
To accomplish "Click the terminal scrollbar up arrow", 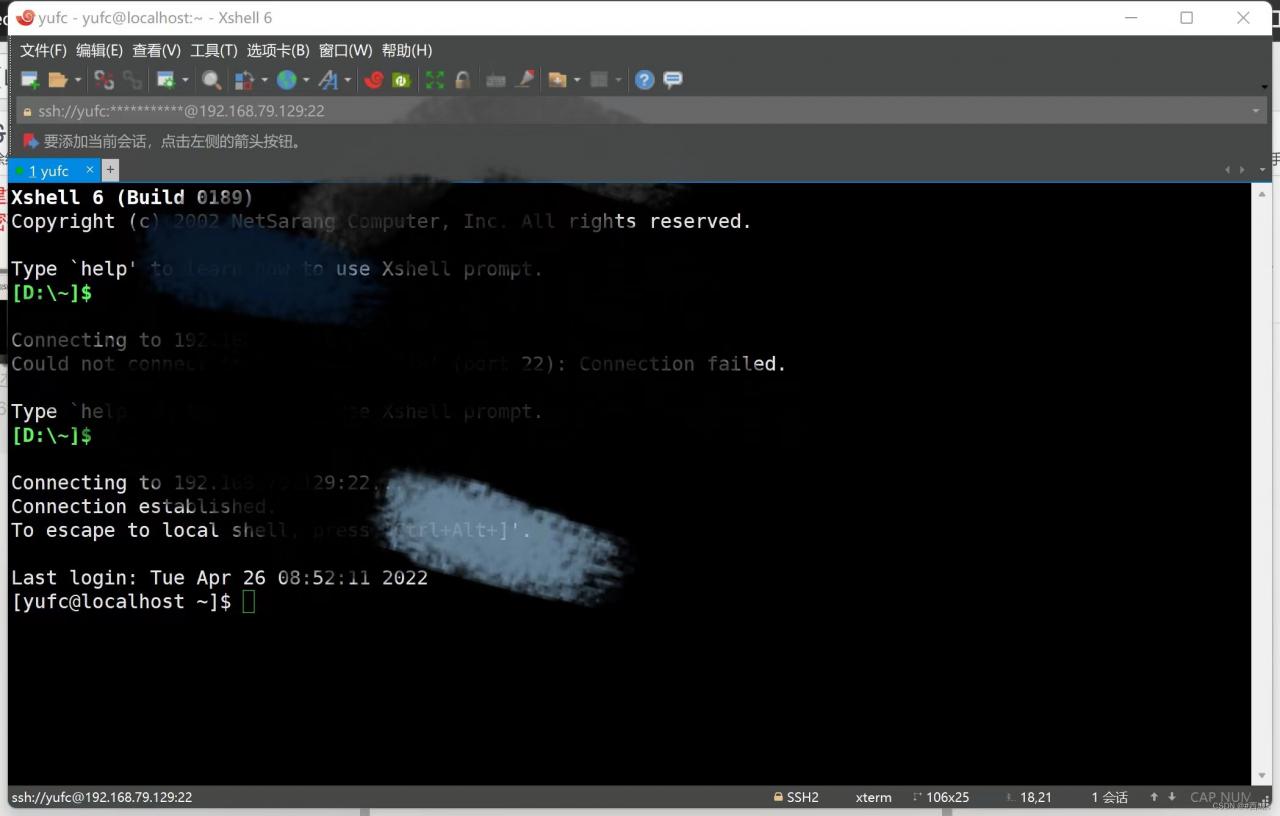I will pos(1260,192).
